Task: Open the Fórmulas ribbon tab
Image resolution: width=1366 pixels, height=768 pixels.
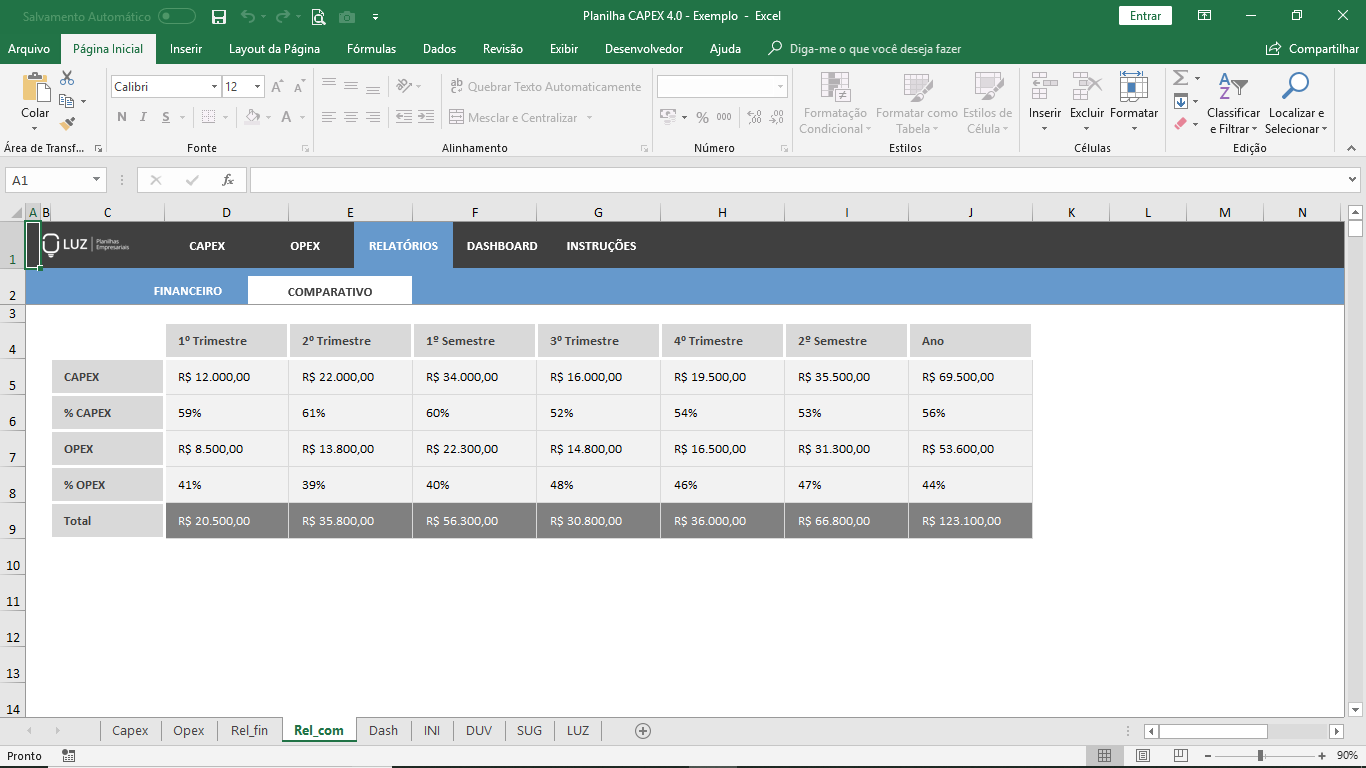Action: (371, 49)
